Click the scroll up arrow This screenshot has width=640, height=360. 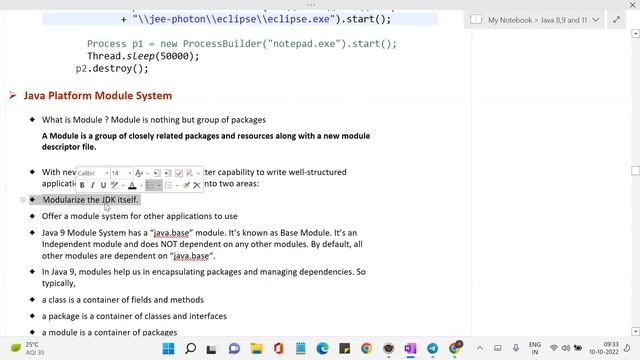636,33
